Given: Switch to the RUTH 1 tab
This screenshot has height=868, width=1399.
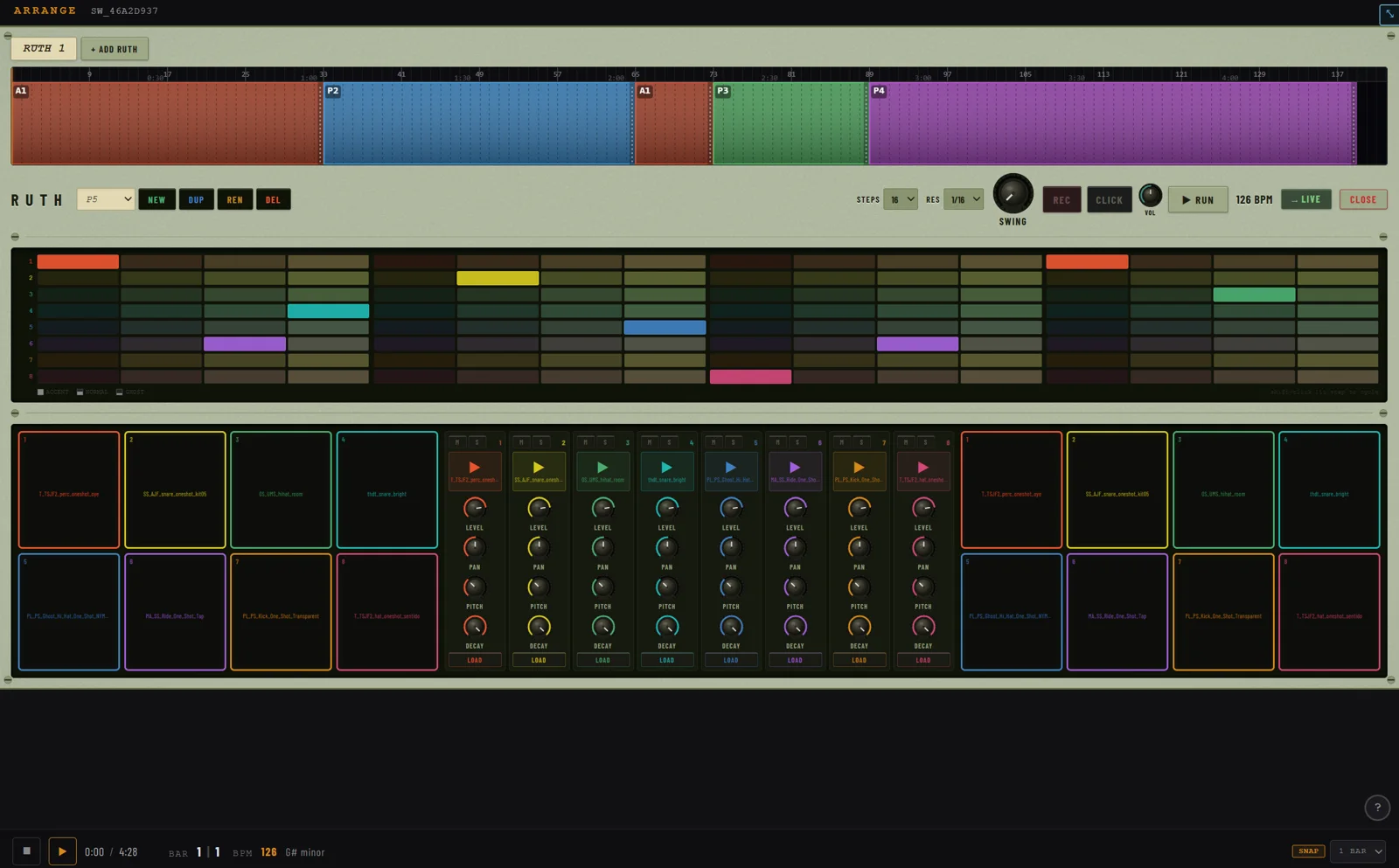Looking at the screenshot, I should coord(44,49).
